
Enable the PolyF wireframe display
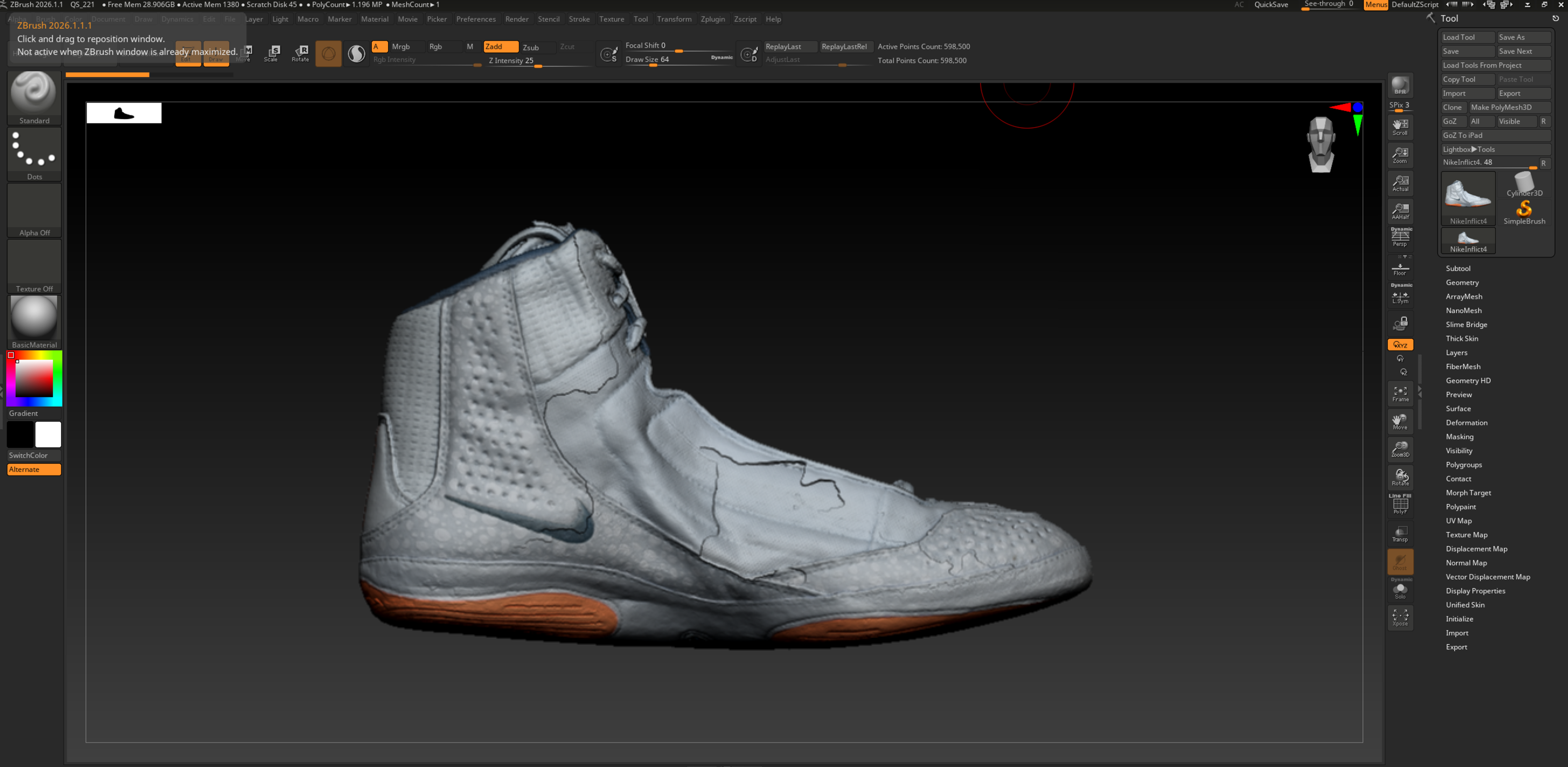(x=1399, y=505)
